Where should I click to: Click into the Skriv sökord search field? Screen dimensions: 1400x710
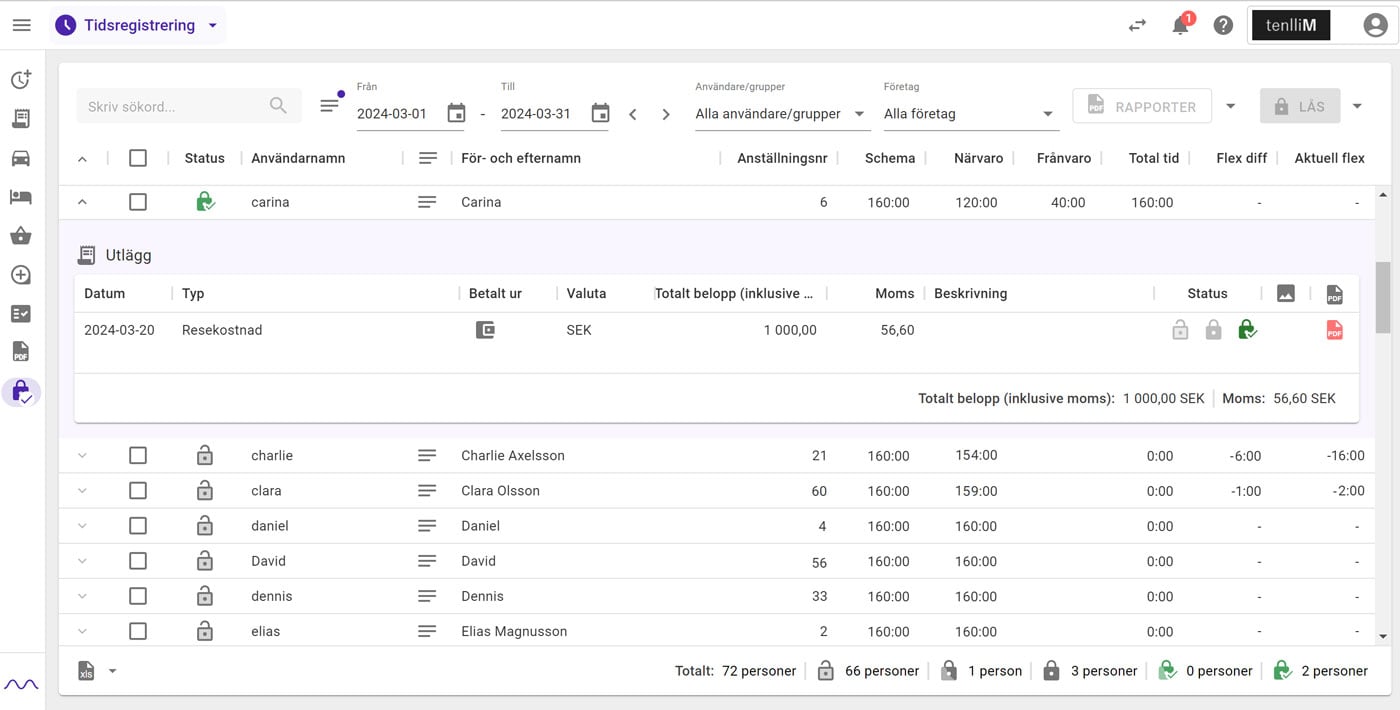pyautogui.click(x=189, y=106)
